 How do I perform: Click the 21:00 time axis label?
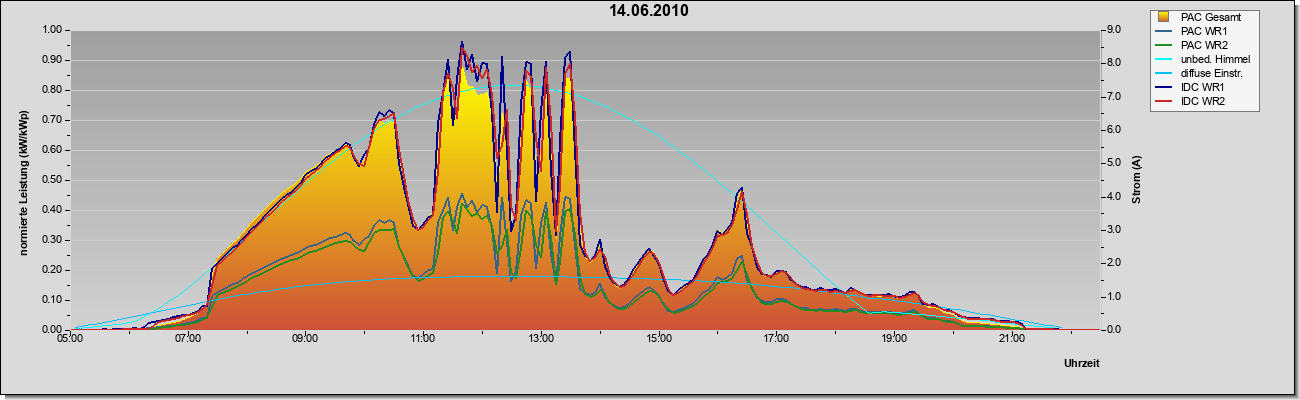pos(1010,339)
